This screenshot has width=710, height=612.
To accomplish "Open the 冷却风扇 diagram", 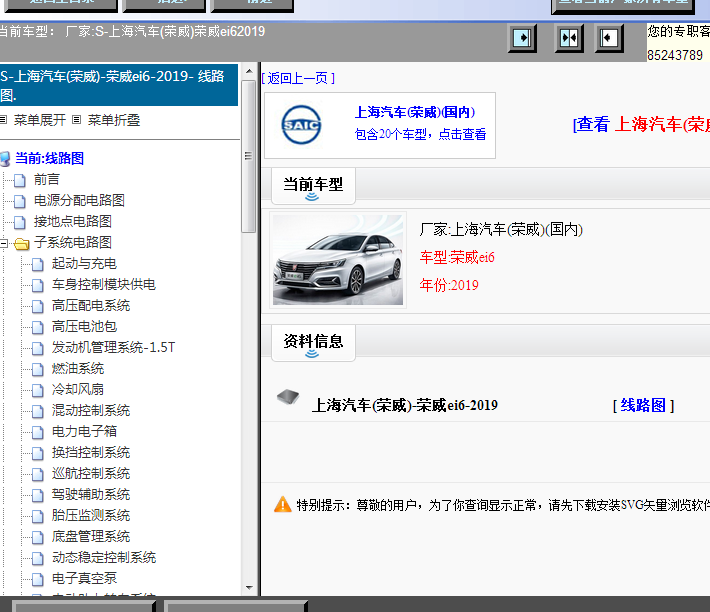I will pyautogui.click(x=78, y=389).
